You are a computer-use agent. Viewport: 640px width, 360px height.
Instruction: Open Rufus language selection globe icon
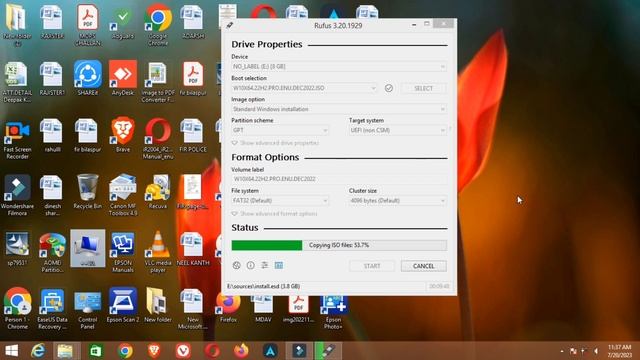236,265
